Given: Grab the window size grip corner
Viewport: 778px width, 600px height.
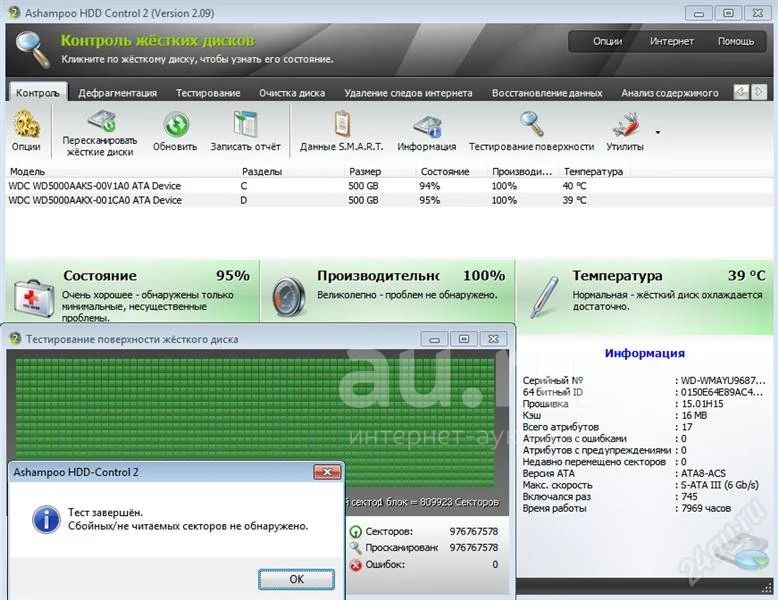Looking at the screenshot, I should pyautogui.click(x=767, y=588).
